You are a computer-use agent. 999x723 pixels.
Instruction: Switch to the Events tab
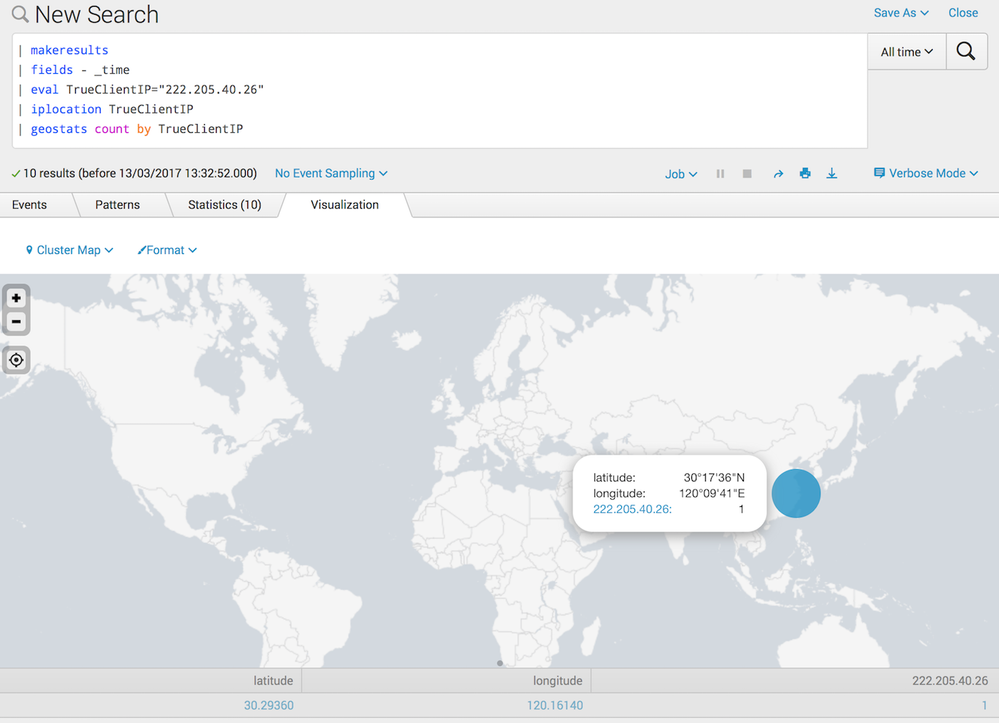tap(30, 205)
